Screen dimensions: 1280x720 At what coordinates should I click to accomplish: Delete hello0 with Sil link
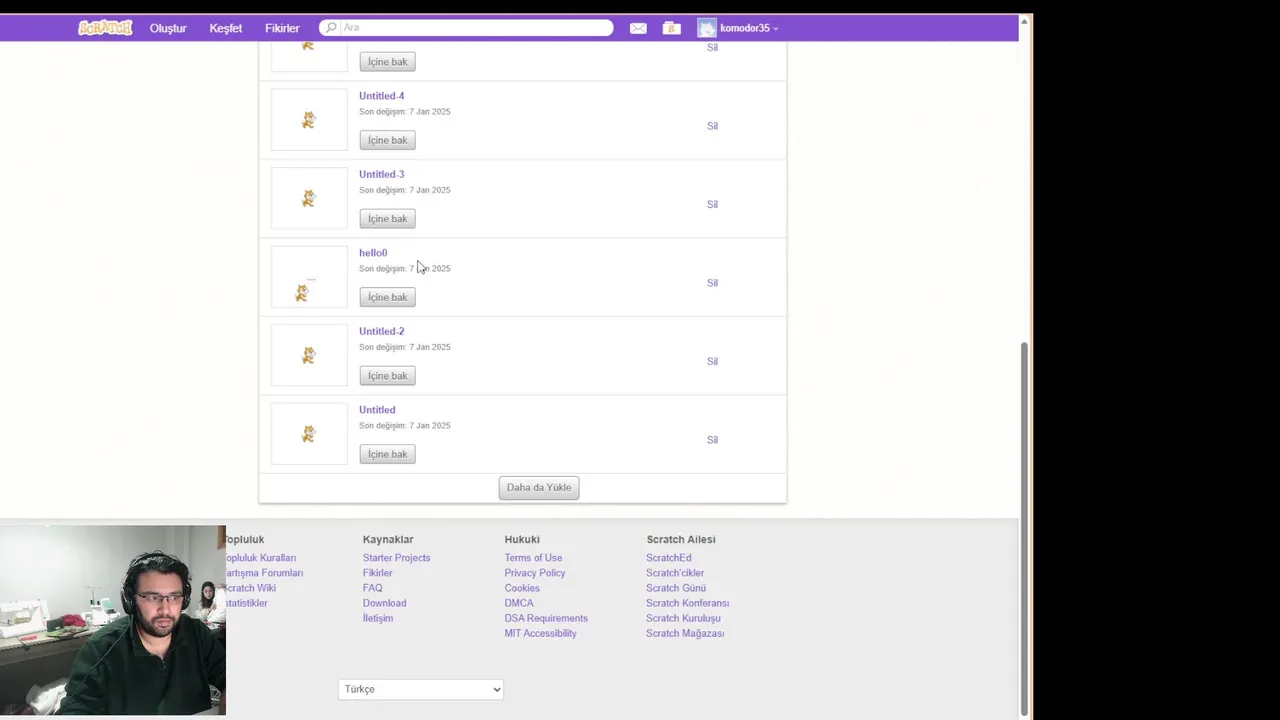pos(712,283)
